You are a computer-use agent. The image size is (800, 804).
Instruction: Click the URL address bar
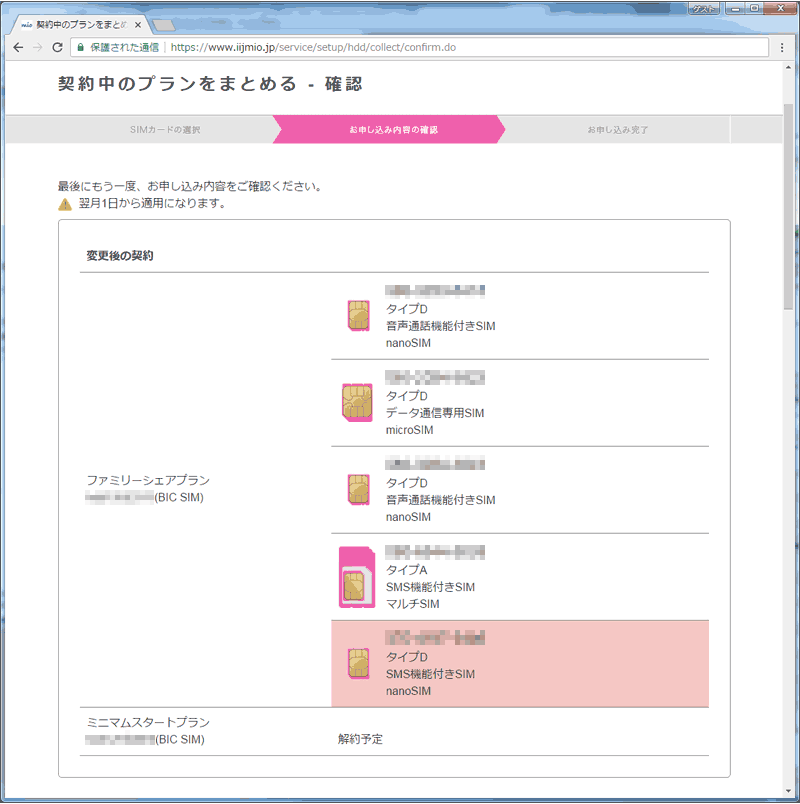450,47
